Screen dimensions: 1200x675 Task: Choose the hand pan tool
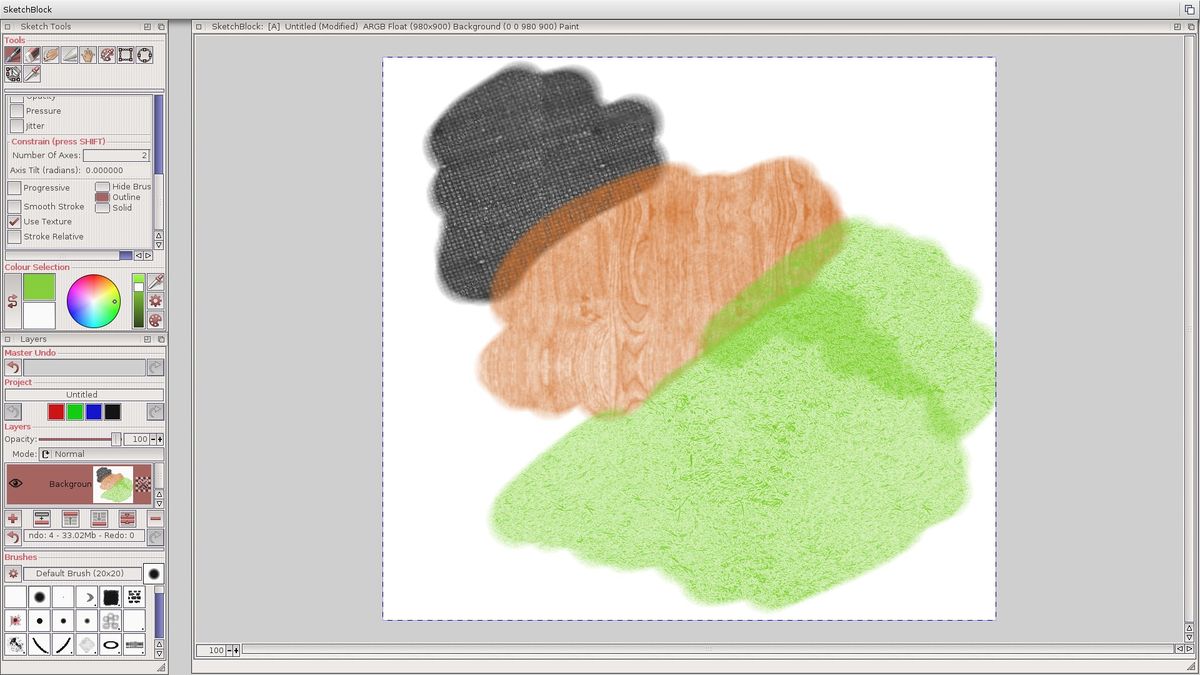88,55
